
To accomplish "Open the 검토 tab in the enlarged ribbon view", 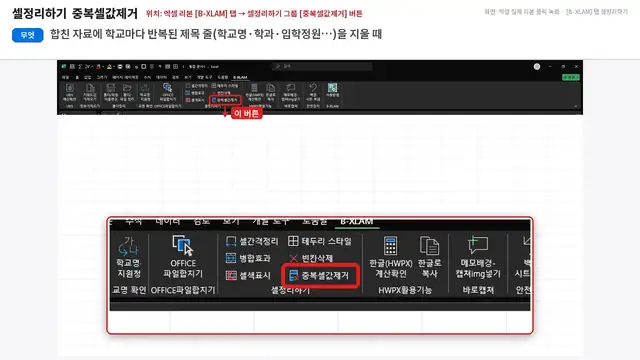I will [x=202, y=221].
